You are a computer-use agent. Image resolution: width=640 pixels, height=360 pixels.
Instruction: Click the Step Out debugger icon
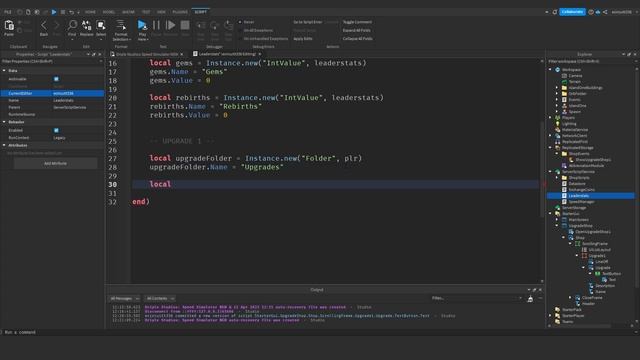coord(229,26)
